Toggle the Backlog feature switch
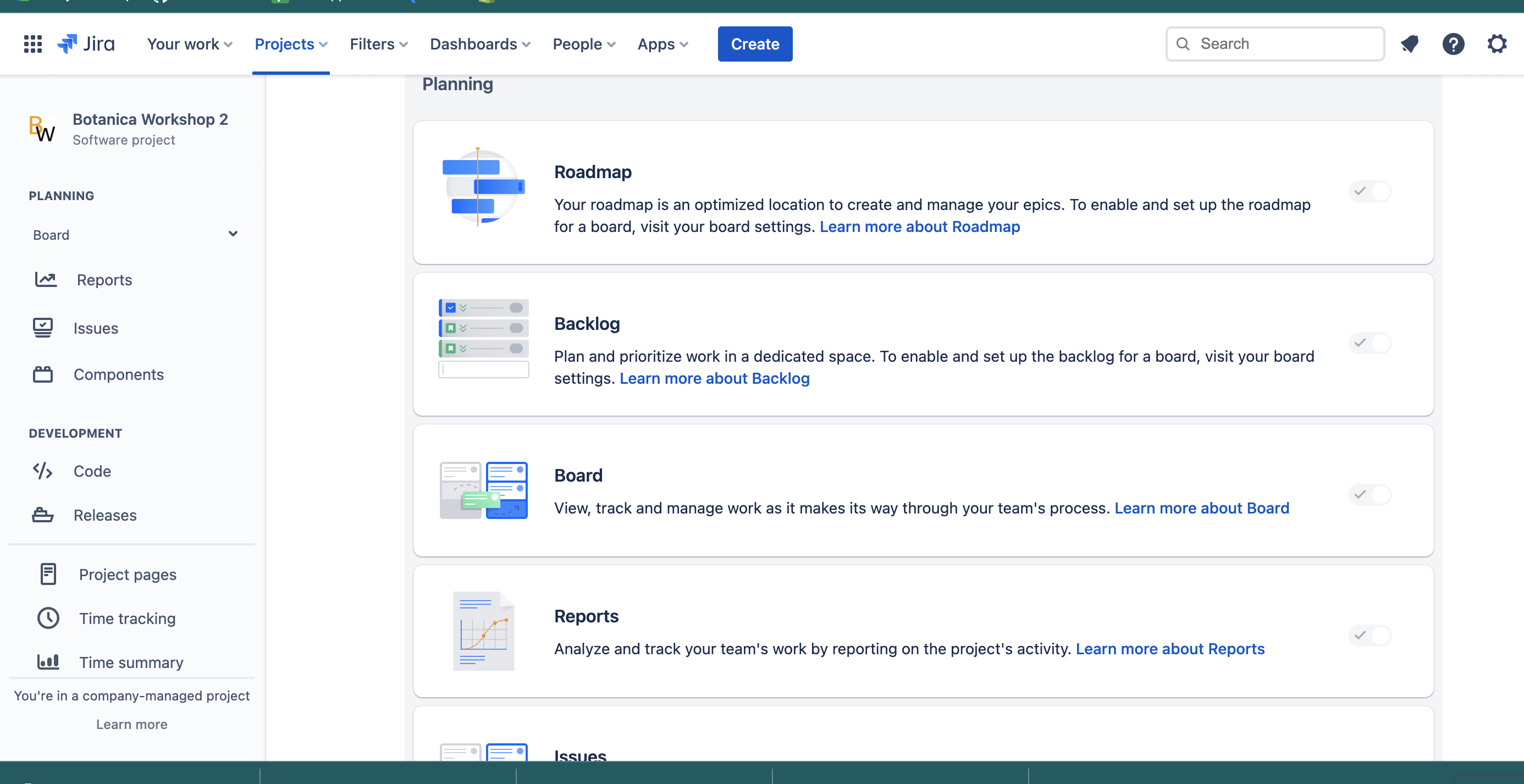The width and height of the screenshot is (1524, 784). (x=1370, y=343)
